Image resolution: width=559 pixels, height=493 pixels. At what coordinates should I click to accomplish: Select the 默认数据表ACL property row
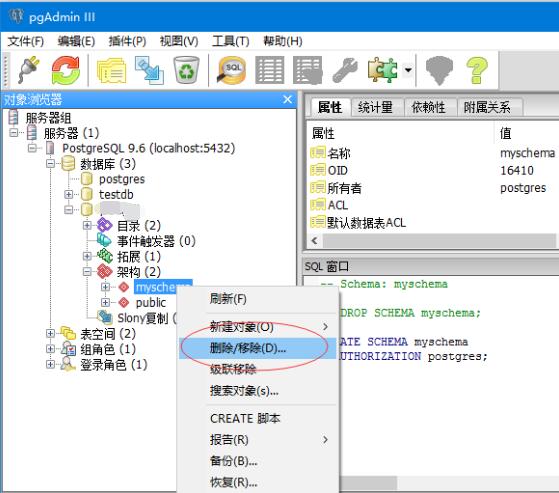(433, 223)
